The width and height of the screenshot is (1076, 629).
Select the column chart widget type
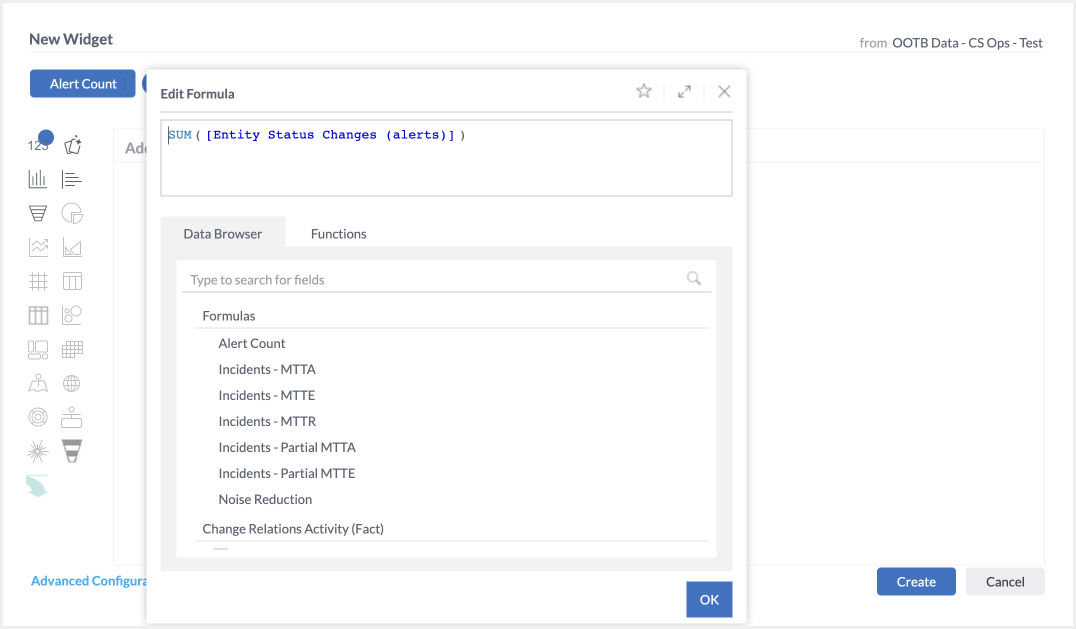pyautogui.click(x=38, y=179)
